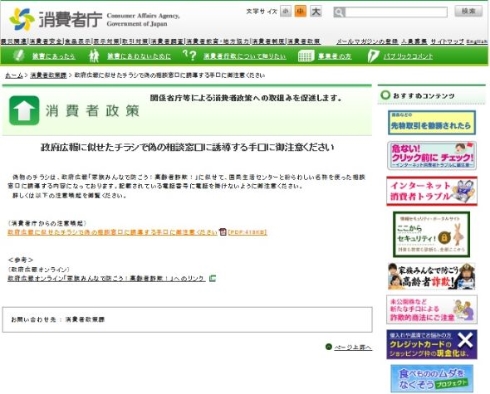Click the pen icon for public comment
490x394 pixels.
click(373, 56)
